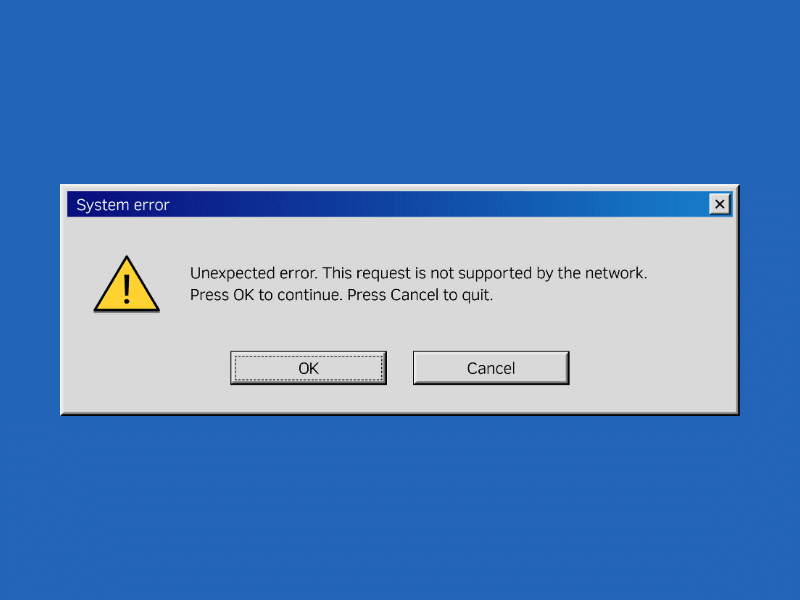Click the exclamation mark inside the warning icon

pos(127,288)
